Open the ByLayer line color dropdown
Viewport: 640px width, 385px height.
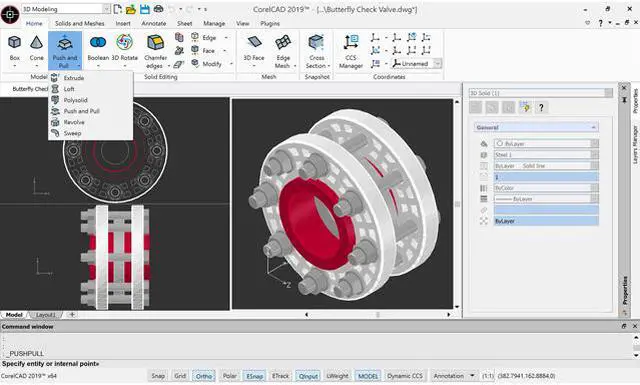point(594,144)
